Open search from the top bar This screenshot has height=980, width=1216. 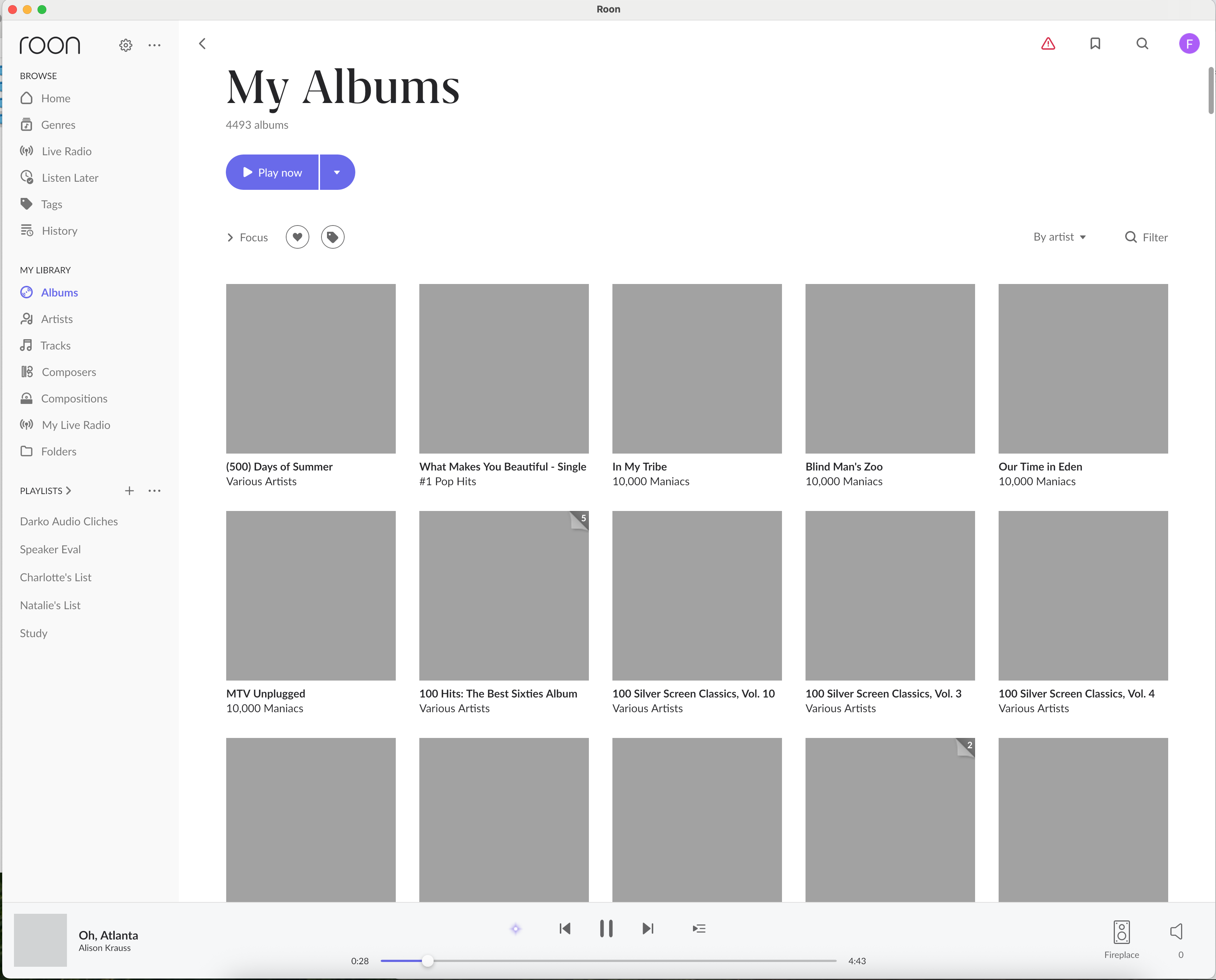click(x=1142, y=43)
